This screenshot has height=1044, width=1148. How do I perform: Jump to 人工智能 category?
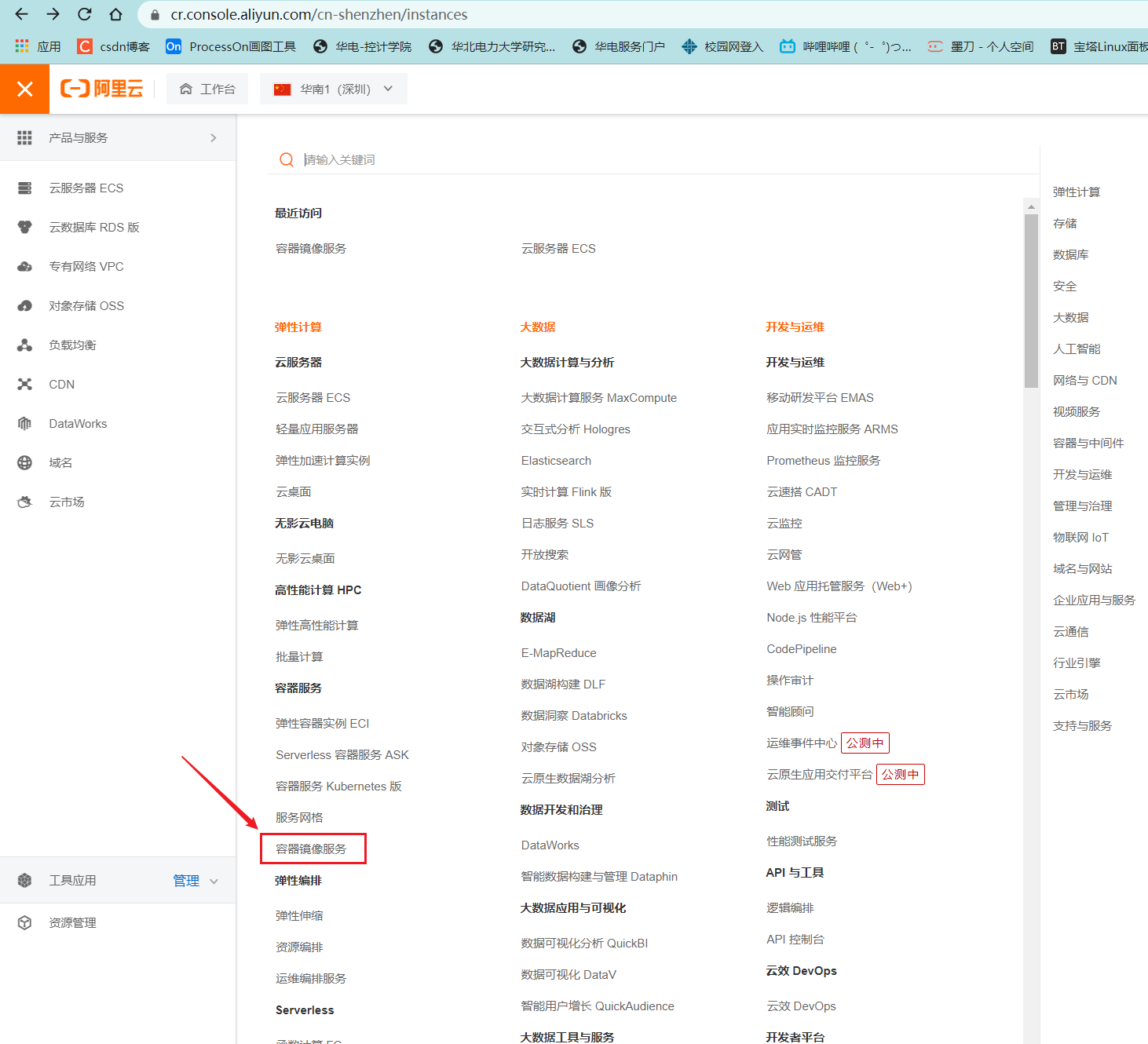point(1077,349)
